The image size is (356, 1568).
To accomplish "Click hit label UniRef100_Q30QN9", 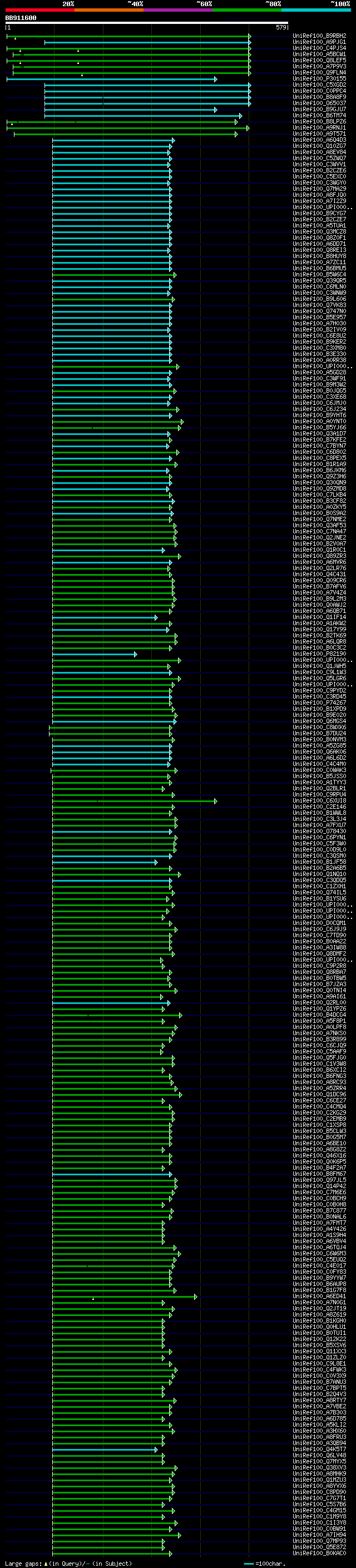I will tap(319, 483).
